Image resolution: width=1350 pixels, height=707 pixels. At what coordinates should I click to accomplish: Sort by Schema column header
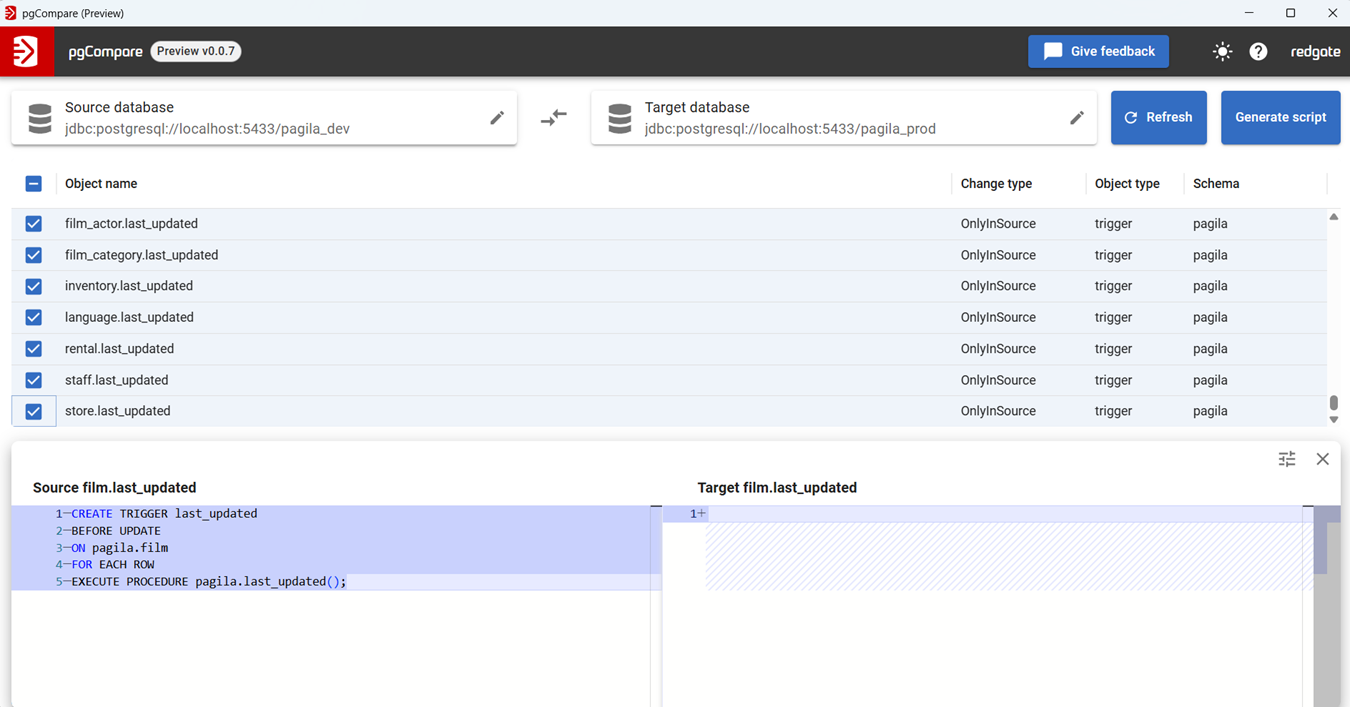click(x=1215, y=184)
